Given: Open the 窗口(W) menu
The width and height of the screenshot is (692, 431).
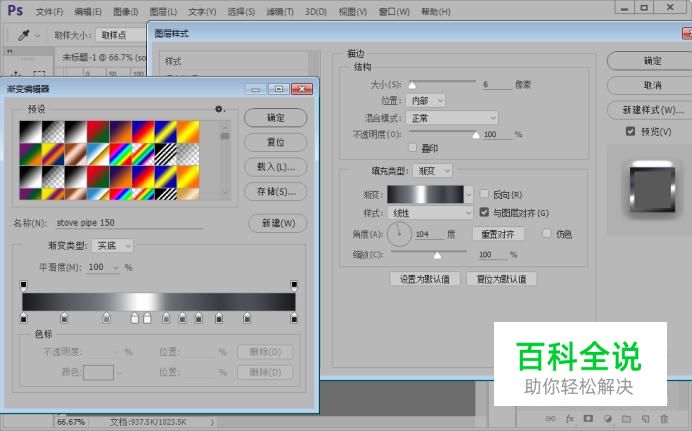Looking at the screenshot, I should coord(394,11).
